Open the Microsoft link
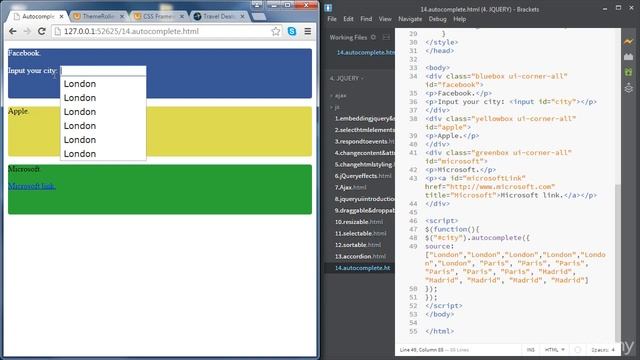This screenshot has height=360, width=640. pos(31,186)
